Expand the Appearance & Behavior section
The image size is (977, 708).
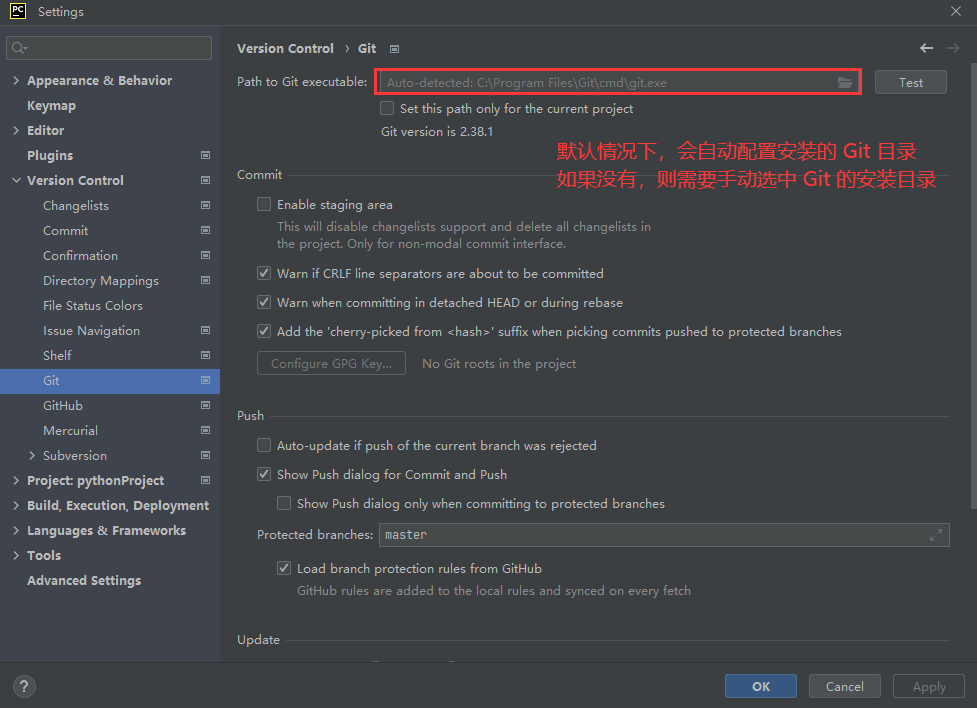[x=16, y=80]
